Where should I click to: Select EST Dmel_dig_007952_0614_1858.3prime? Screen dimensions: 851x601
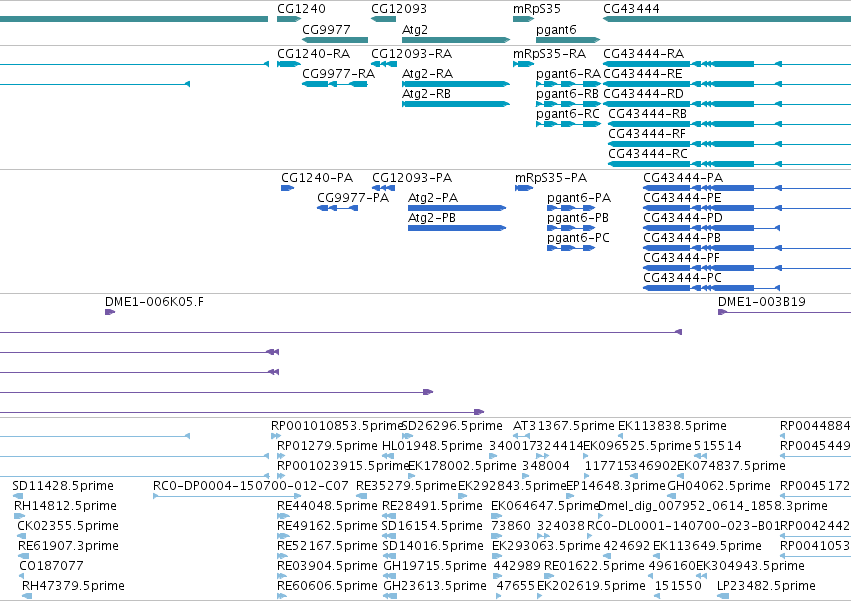(713, 506)
